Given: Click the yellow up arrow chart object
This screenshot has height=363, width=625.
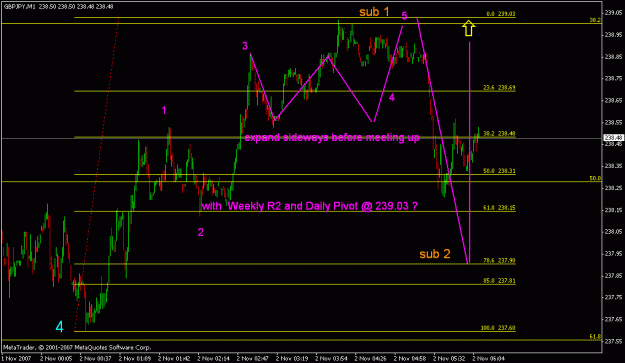Looking at the screenshot, I should coord(469,28).
